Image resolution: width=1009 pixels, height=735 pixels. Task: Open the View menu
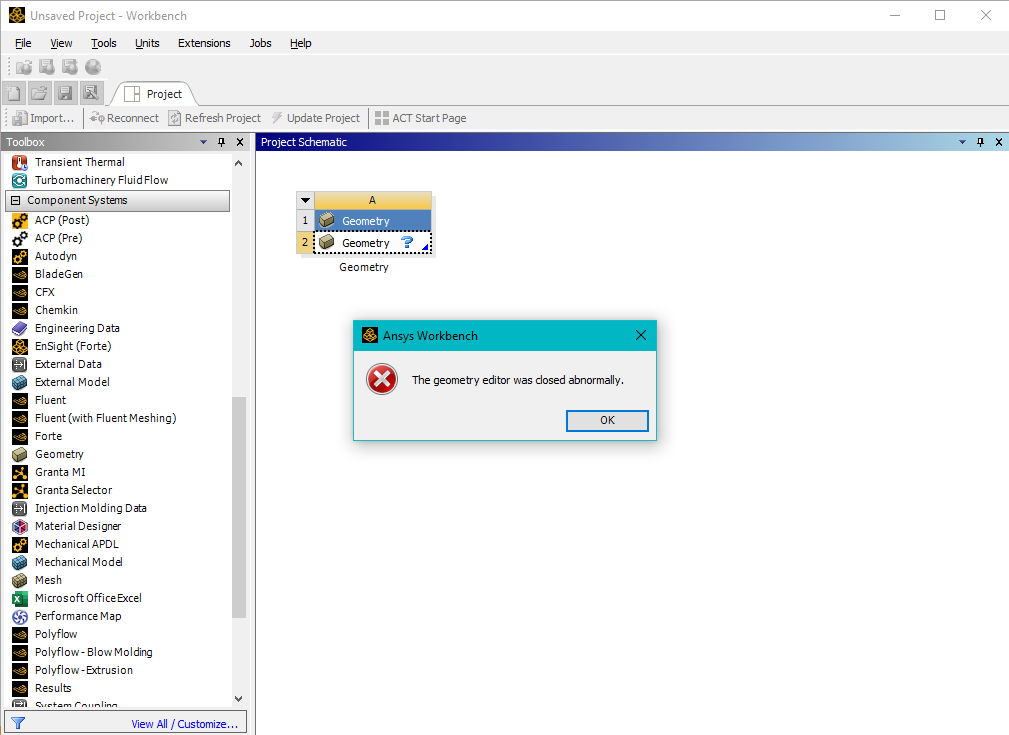coord(61,43)
